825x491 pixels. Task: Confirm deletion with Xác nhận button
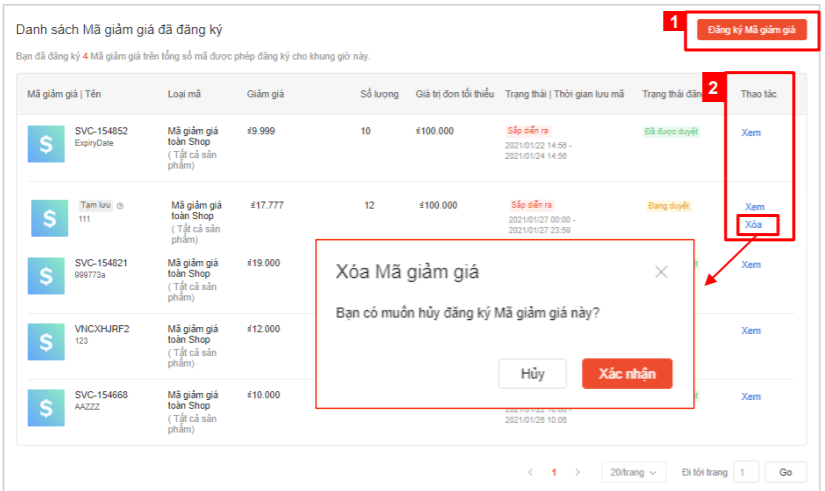click(x=627, y=373)
